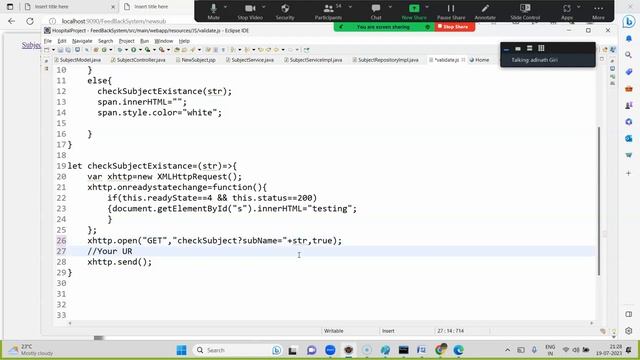Click the red Stop Share button
Screen dimensions: 640x360
[x=455, y=27]
